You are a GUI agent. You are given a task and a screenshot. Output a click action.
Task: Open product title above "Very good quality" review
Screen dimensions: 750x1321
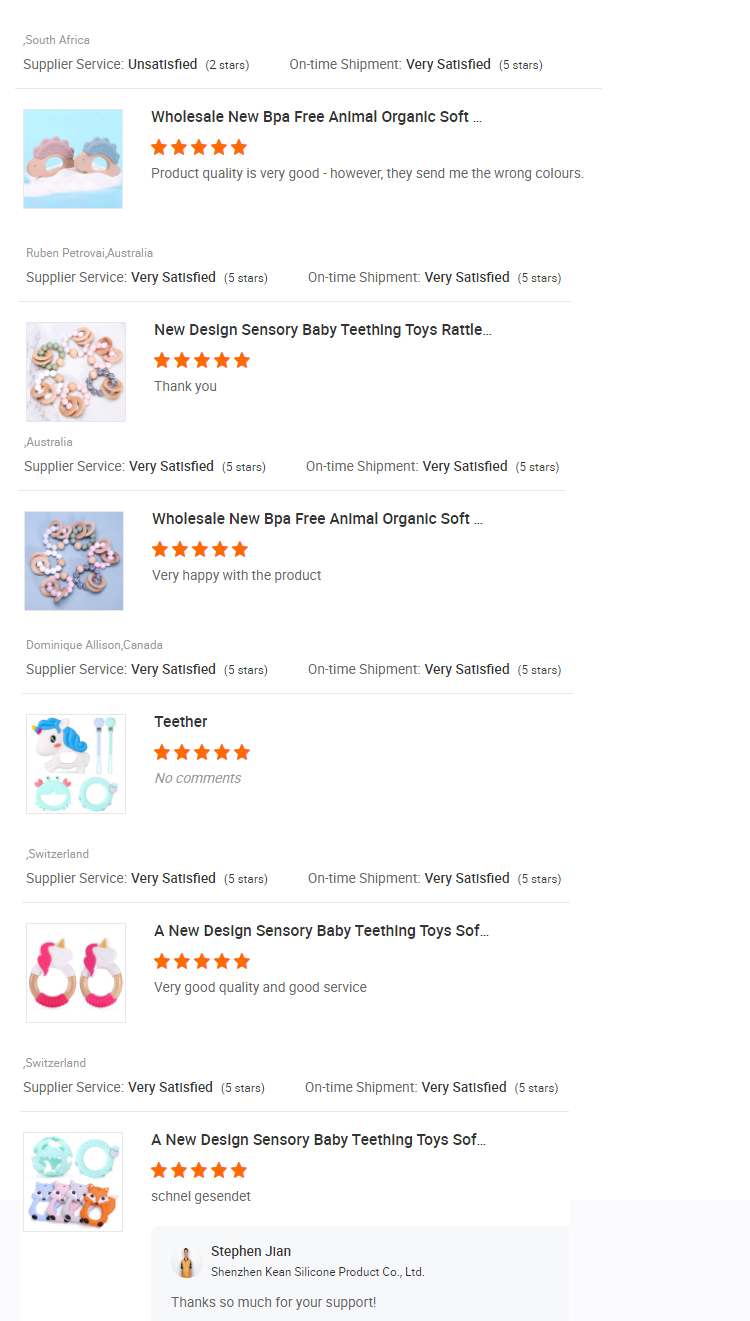click(x=321, y=931)
